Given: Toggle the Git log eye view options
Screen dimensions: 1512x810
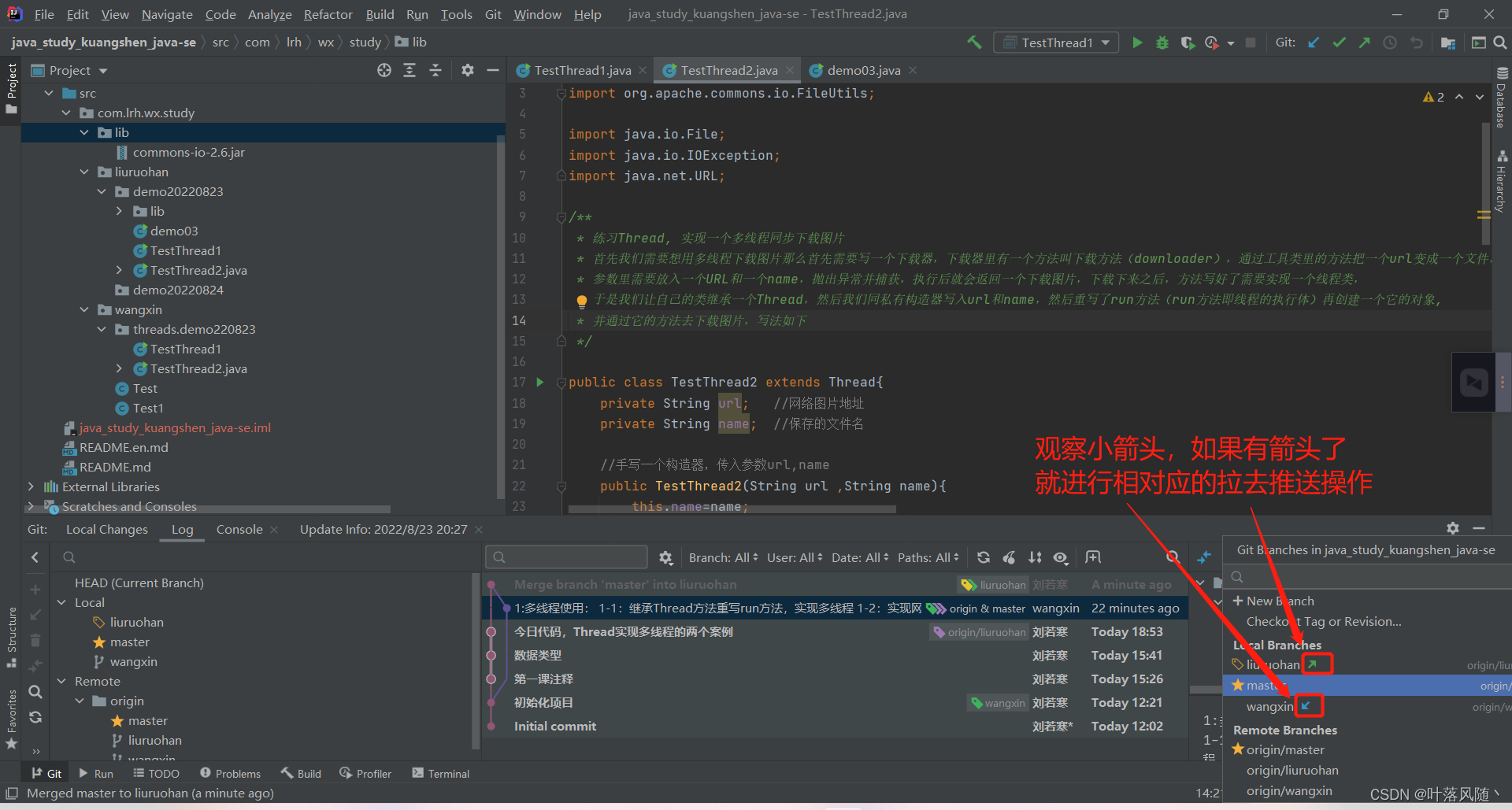Looking at the screenshot, I should (1061, 557).
